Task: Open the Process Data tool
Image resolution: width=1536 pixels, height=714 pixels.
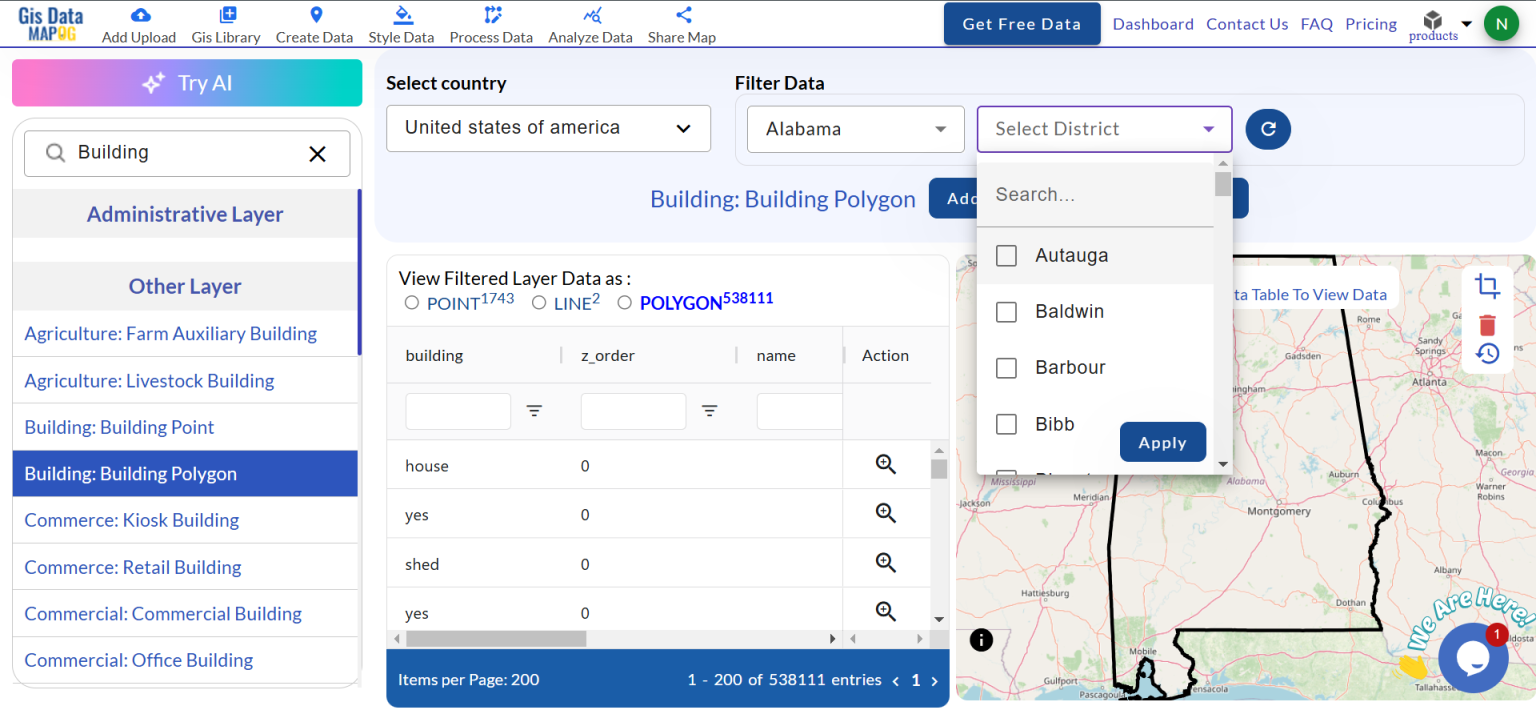Action: click(x=491, y=14)
